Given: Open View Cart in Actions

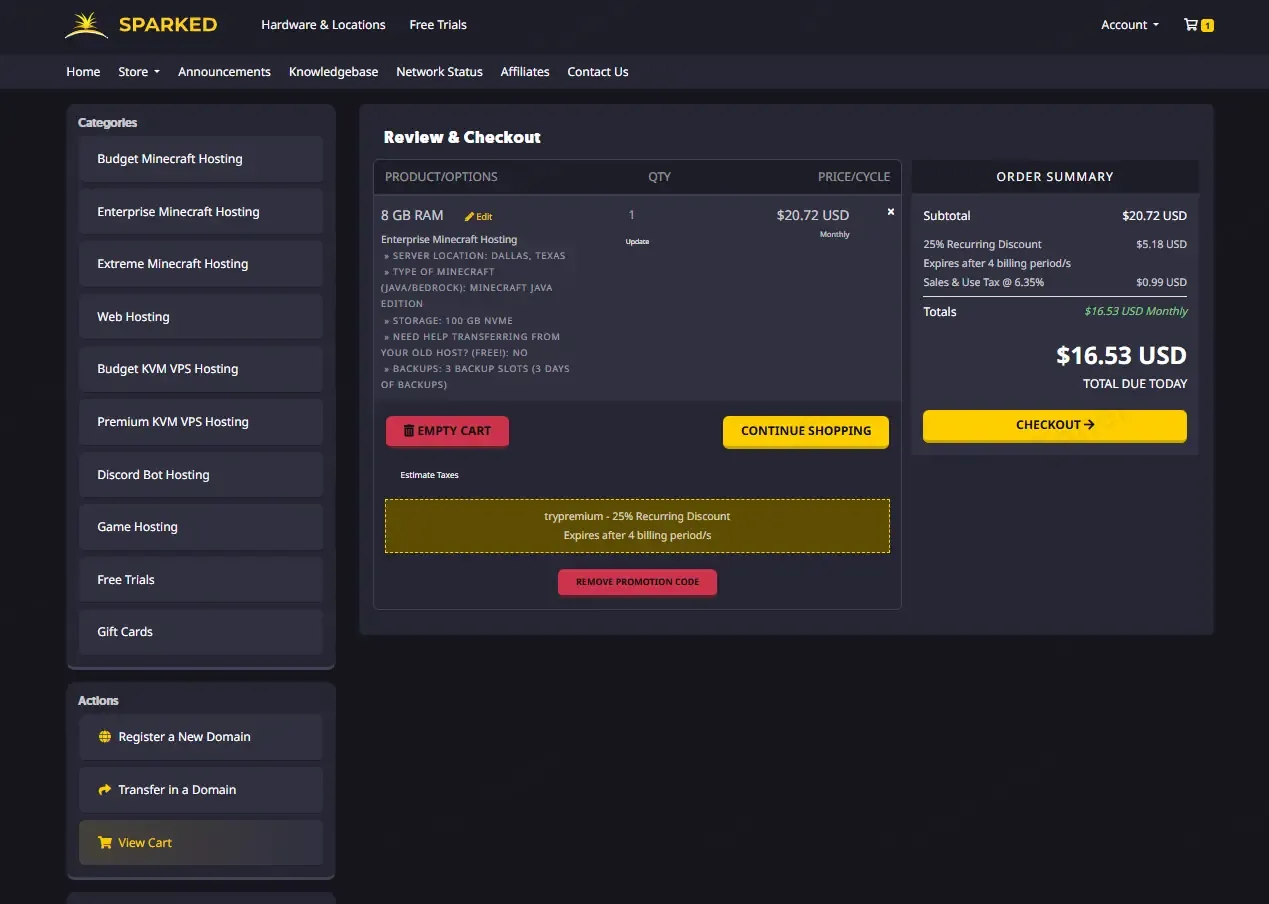Looking at the screenshot, I should [201, 842].
